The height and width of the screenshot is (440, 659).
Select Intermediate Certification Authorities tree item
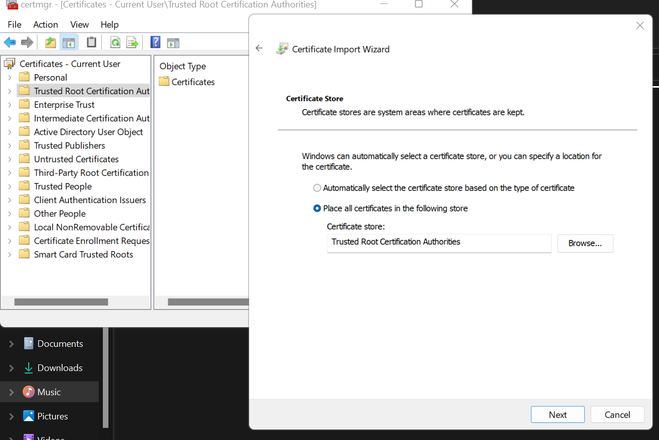[91, 118]
